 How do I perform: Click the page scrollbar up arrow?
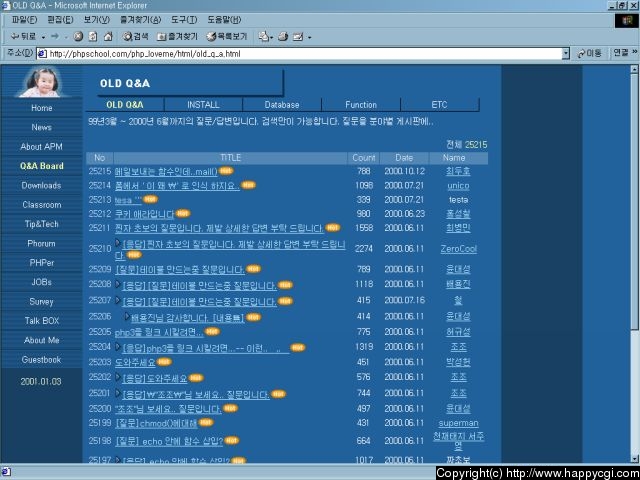coord(635,70)
